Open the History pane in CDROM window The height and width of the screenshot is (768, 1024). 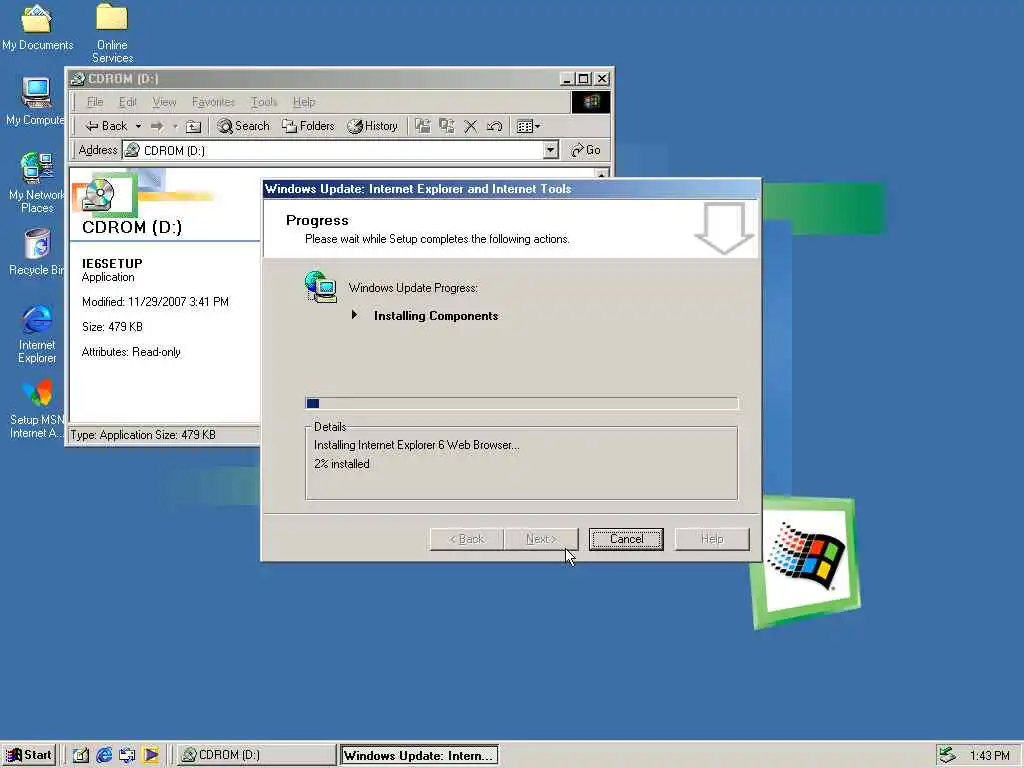372,126
